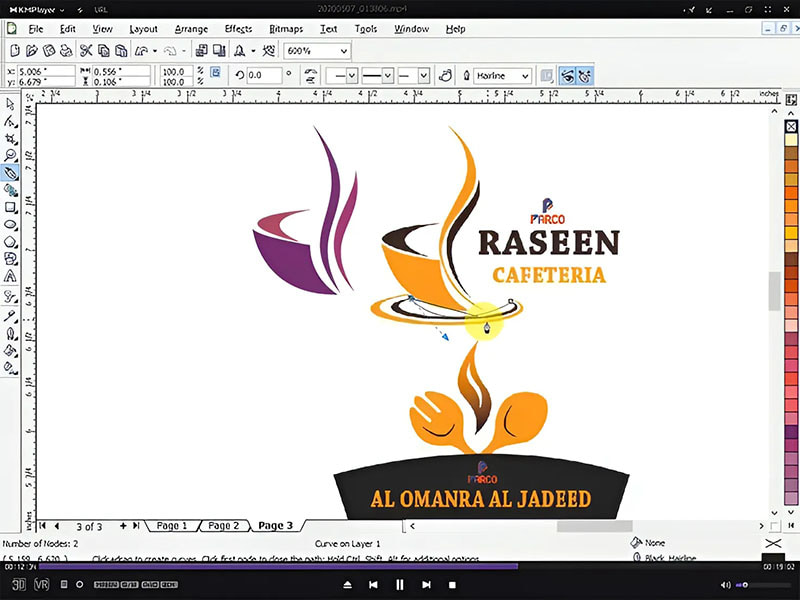800x600 pixels.
Task: Open the outline style dropdown
Action: pyautogui.click(x=388, y=76)
